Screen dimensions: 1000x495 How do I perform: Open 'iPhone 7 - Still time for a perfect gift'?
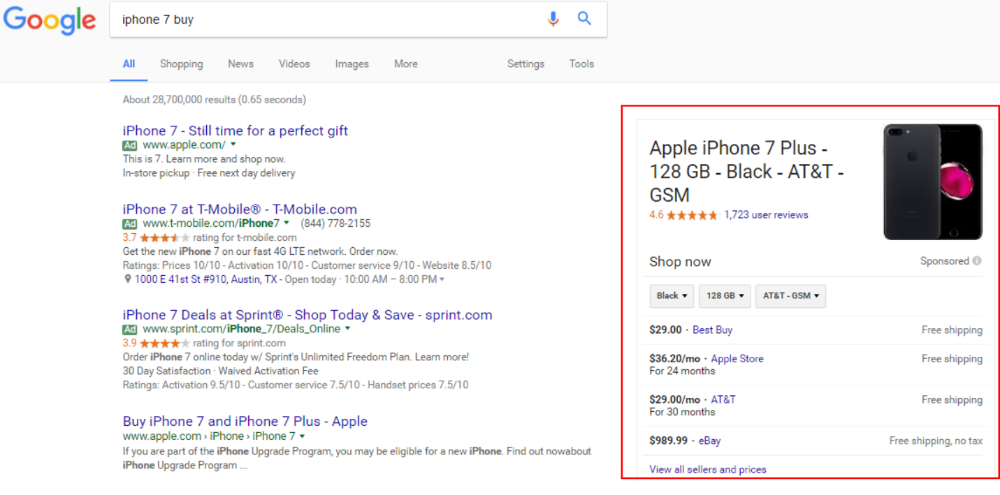coord(235,131)
